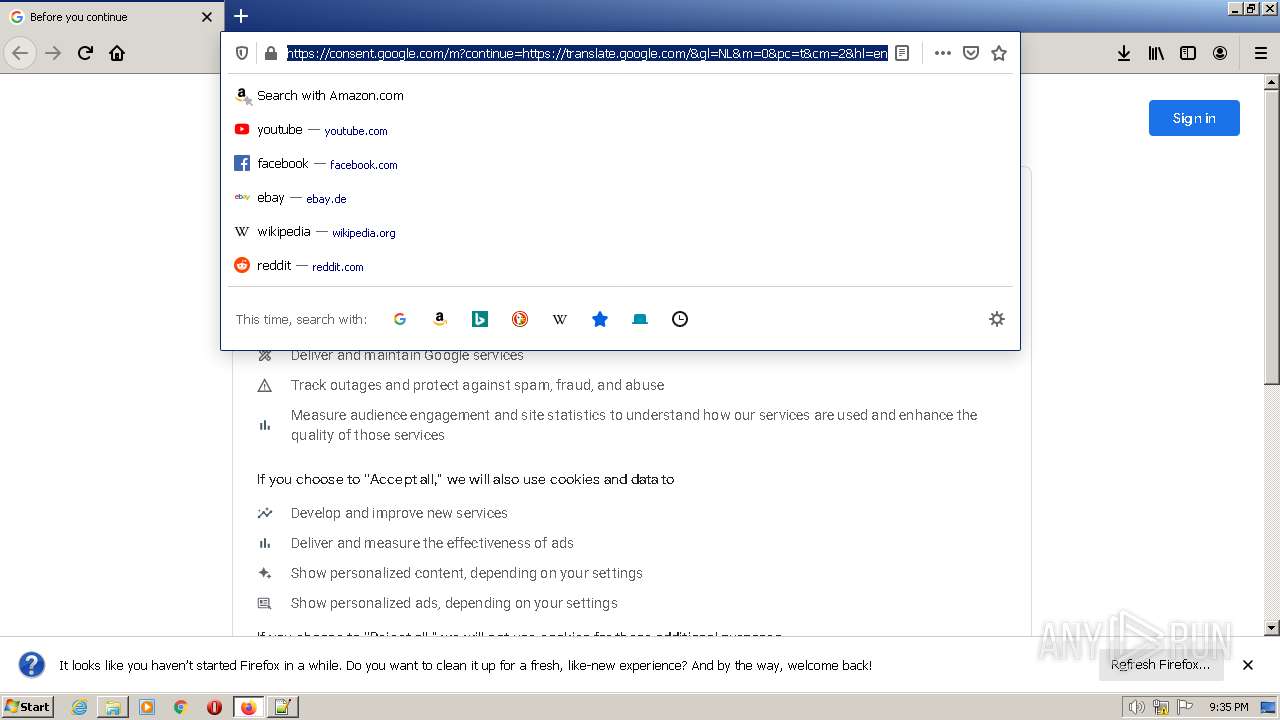Select the wikipedia.org suggestion

click(x=620, y=231)
